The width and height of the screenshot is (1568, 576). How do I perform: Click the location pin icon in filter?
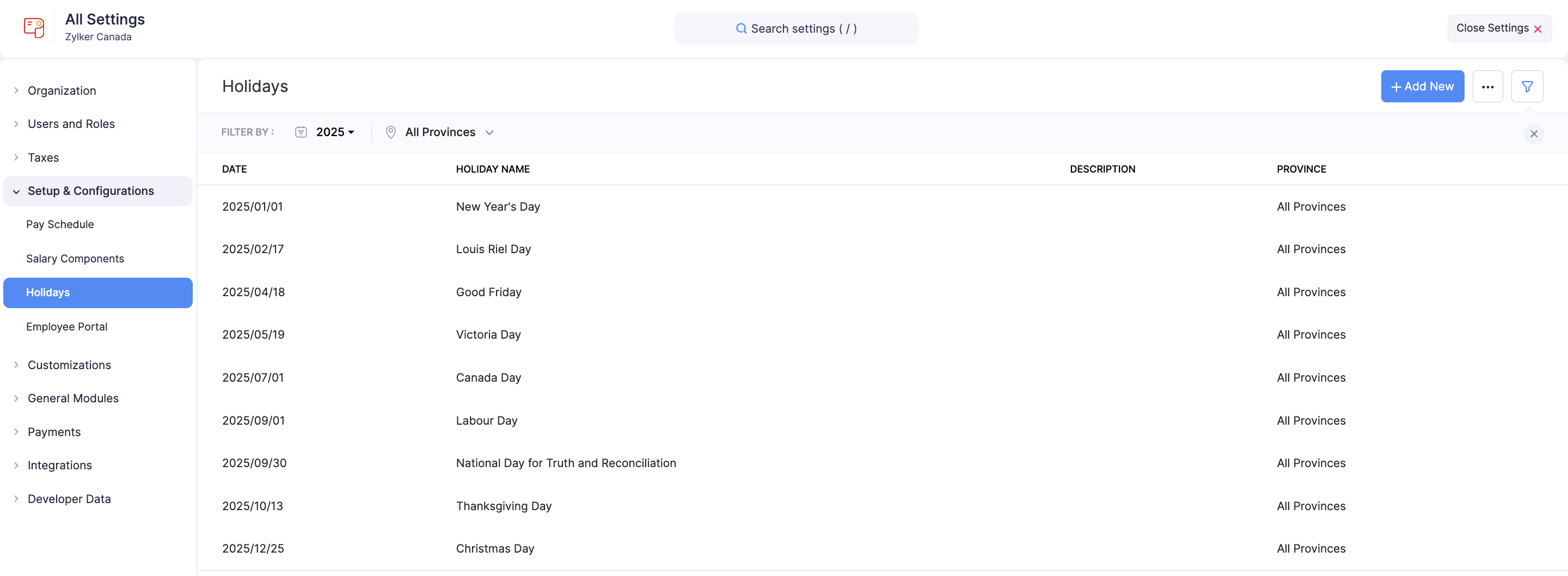(x=391, y=132)
